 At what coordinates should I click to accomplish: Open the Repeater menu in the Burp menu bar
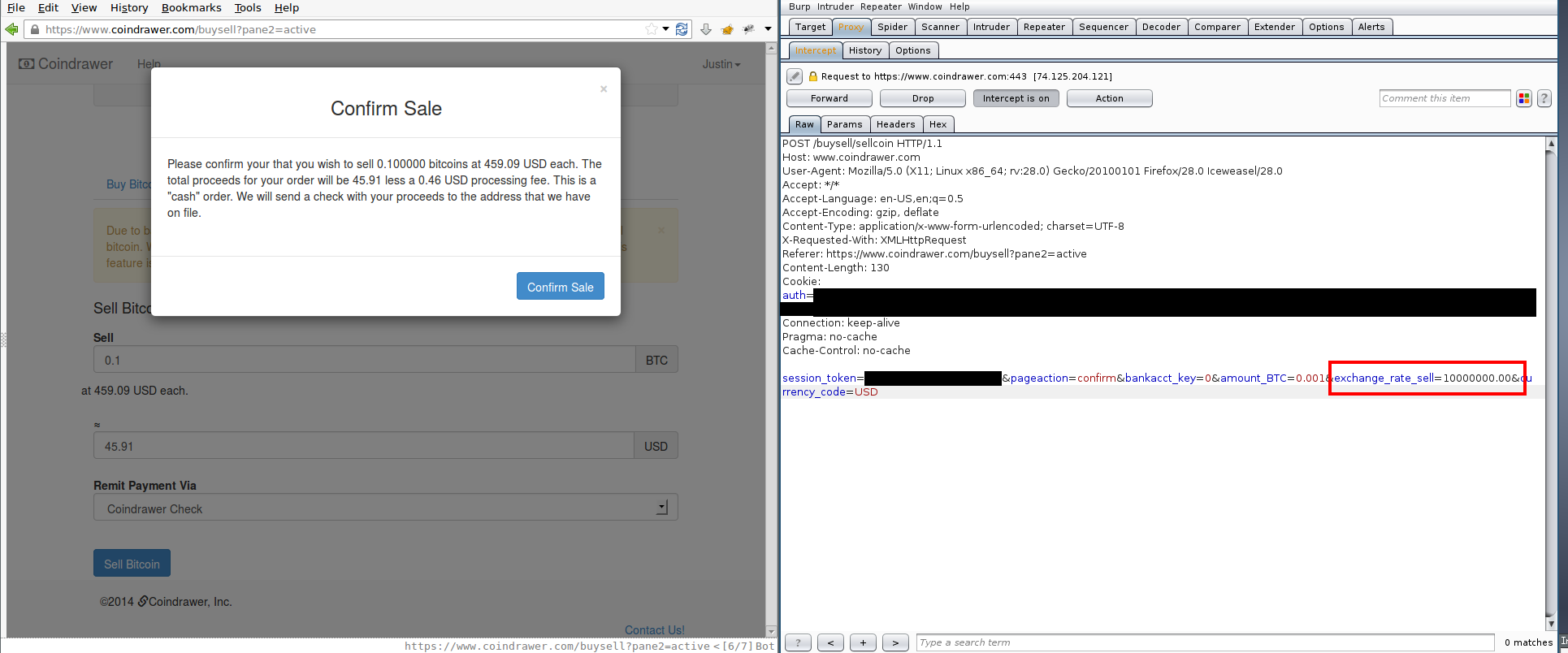pyautogui.click(x=881, y=6)
